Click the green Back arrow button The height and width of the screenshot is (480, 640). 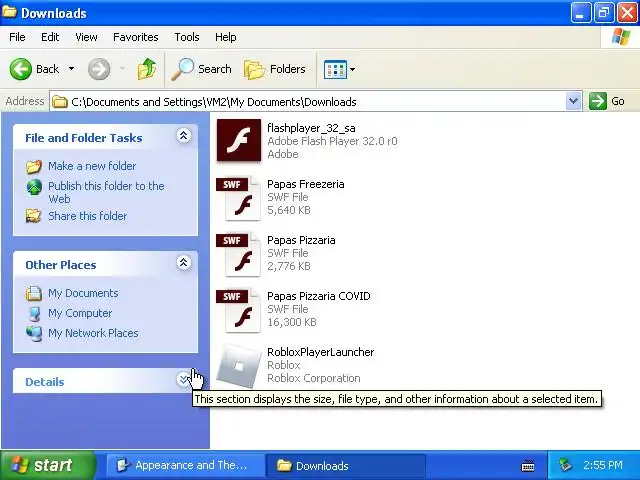coord(20,69)
